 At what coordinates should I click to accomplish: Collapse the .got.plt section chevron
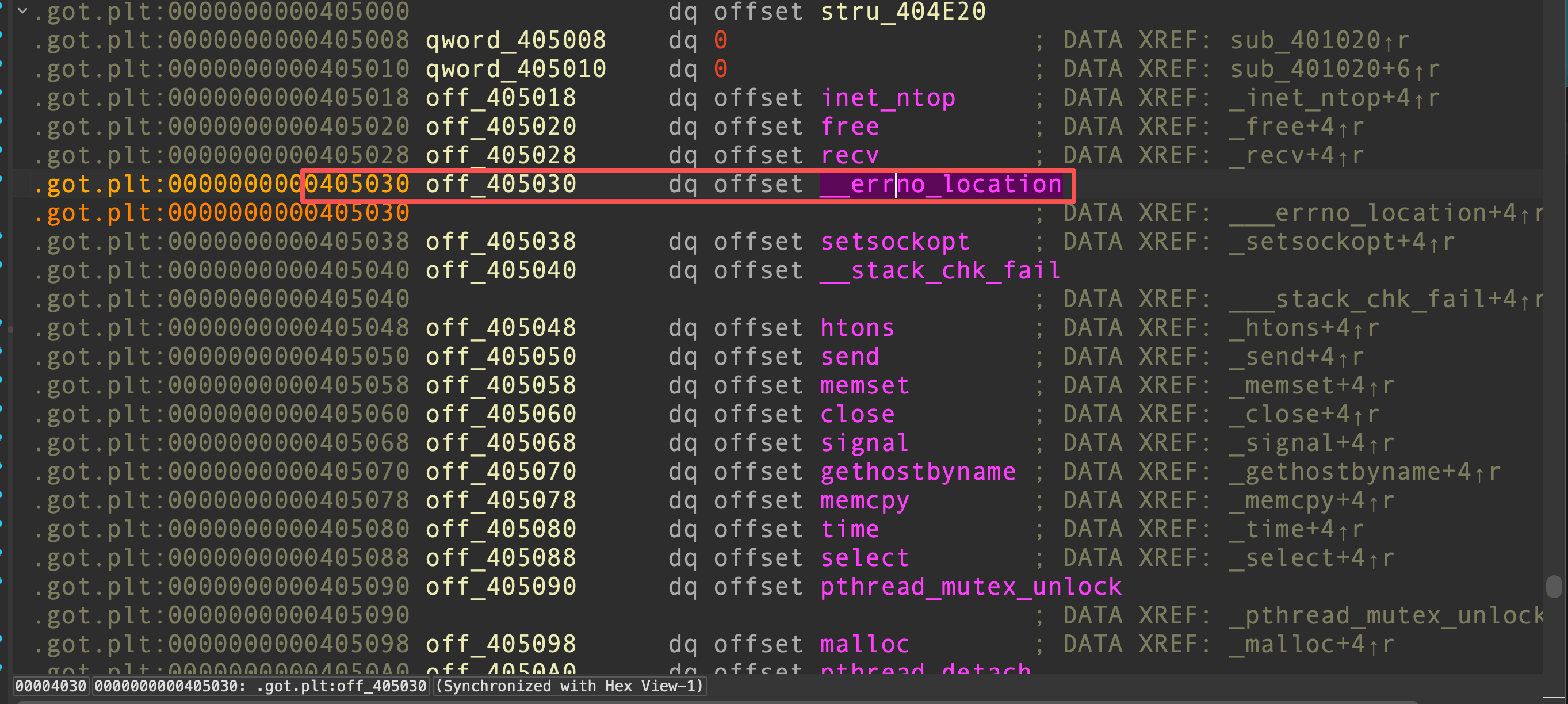[22, 11]
